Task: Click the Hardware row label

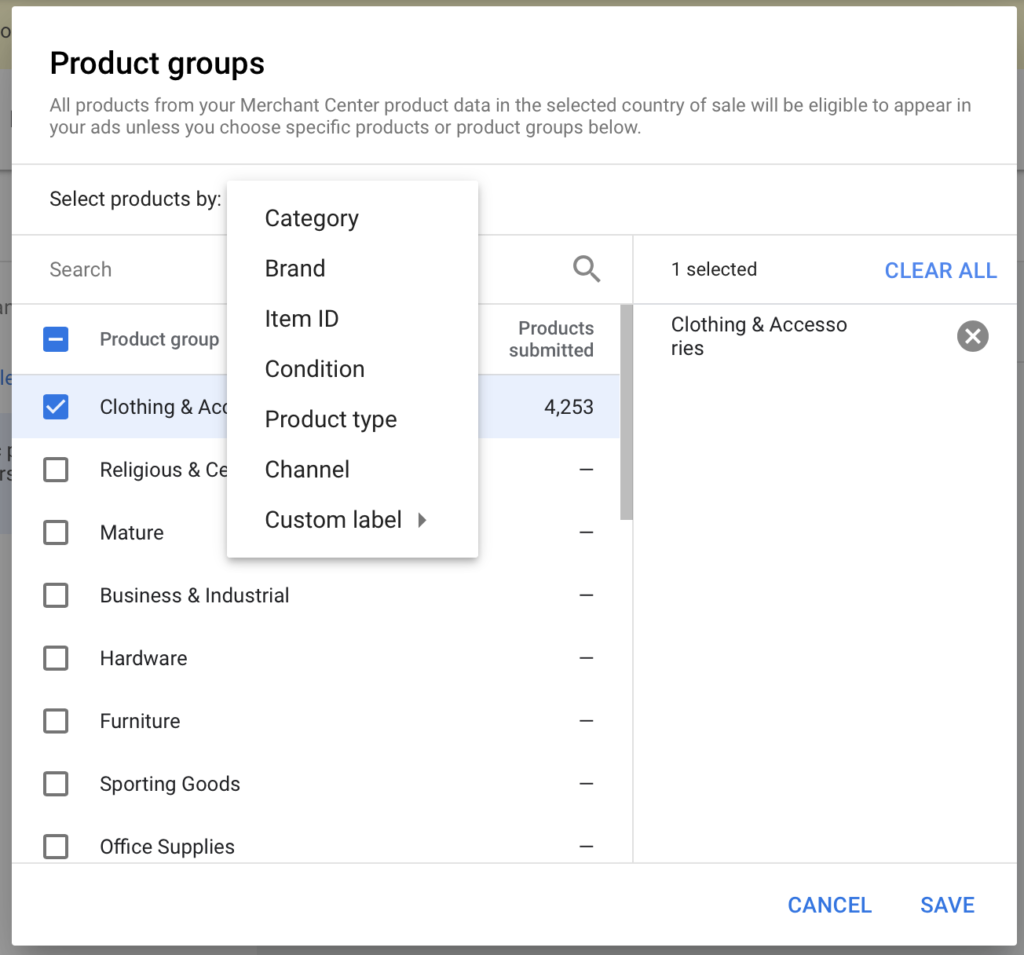Action: [x=144, y=658]
